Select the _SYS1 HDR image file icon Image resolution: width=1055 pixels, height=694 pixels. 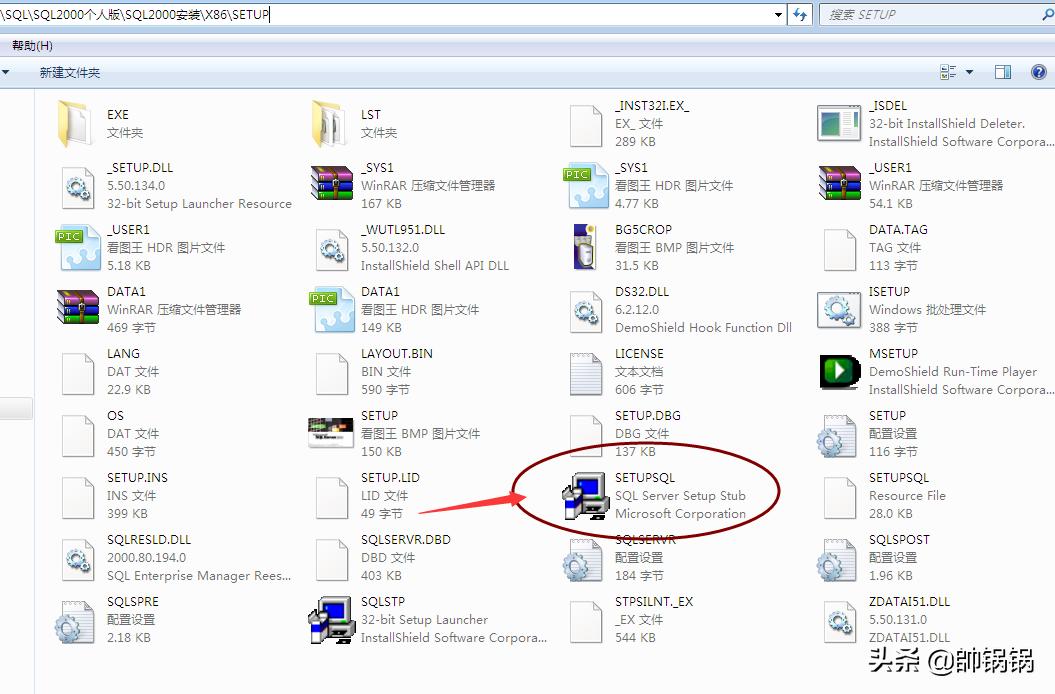click(585, 186)
